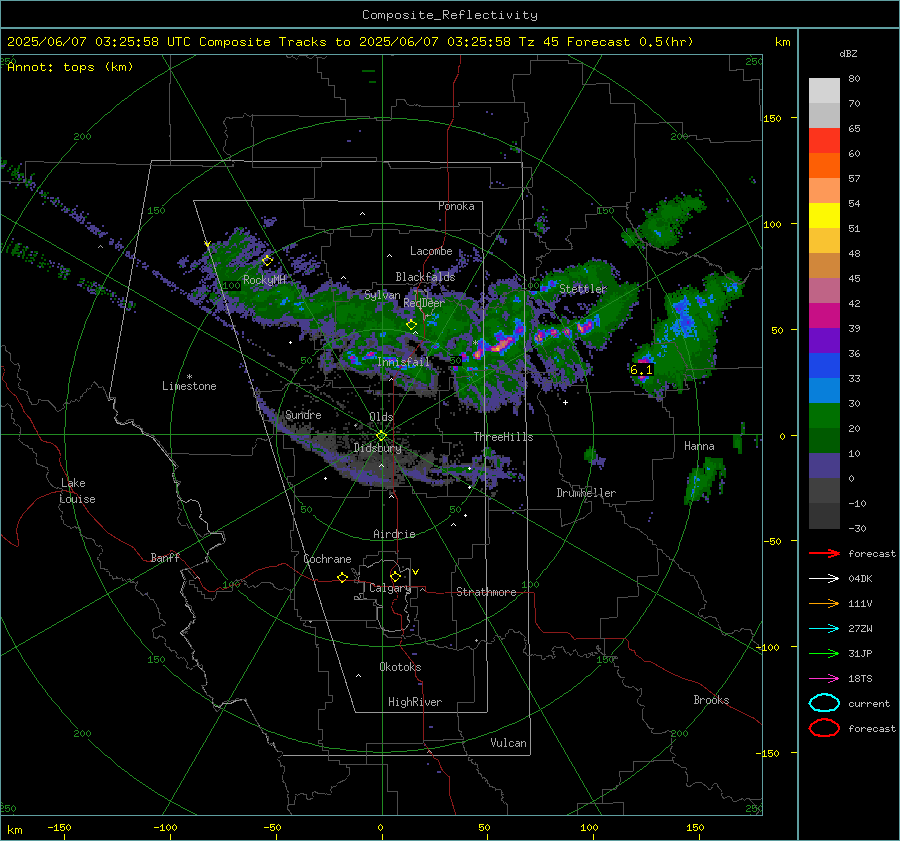
Task: Click the Innisfail city label
Action: coord(403,362)
